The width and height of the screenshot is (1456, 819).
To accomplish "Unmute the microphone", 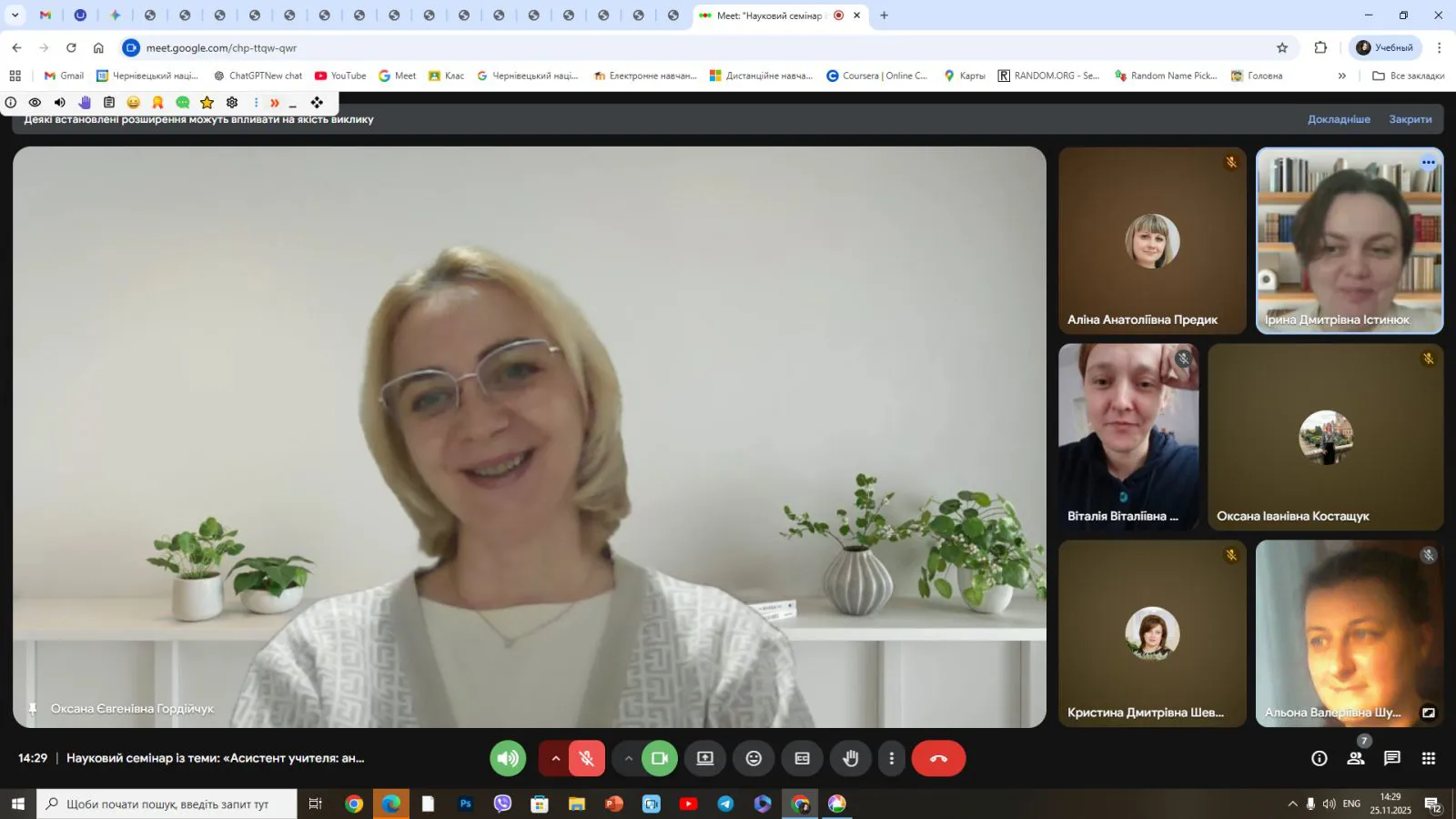I will pos(587,758).
